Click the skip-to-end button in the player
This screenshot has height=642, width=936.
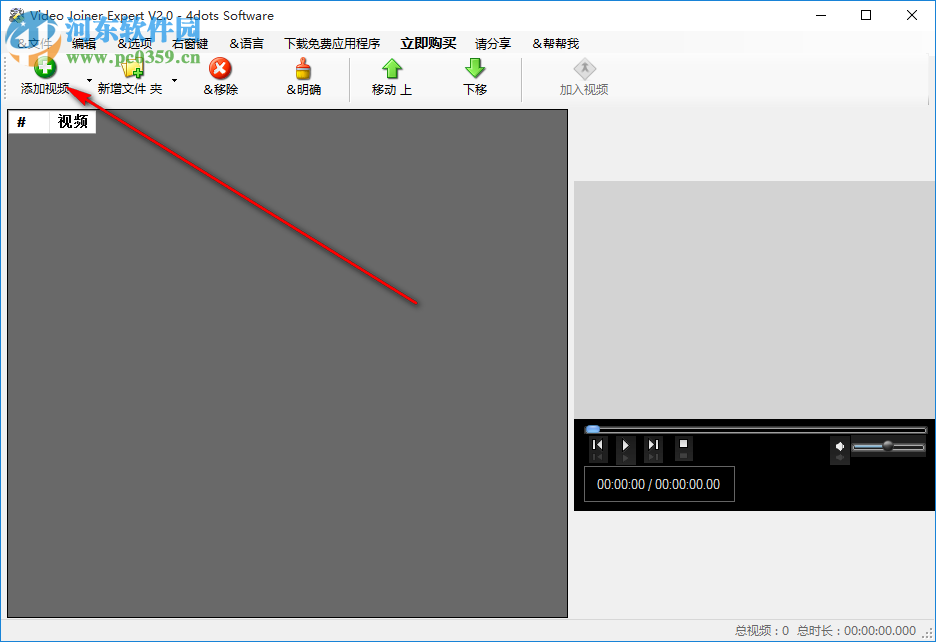[653, 447]
